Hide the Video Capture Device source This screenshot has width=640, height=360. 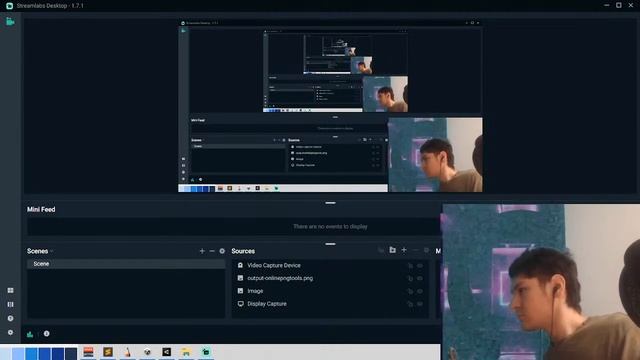tap(420, 266)
